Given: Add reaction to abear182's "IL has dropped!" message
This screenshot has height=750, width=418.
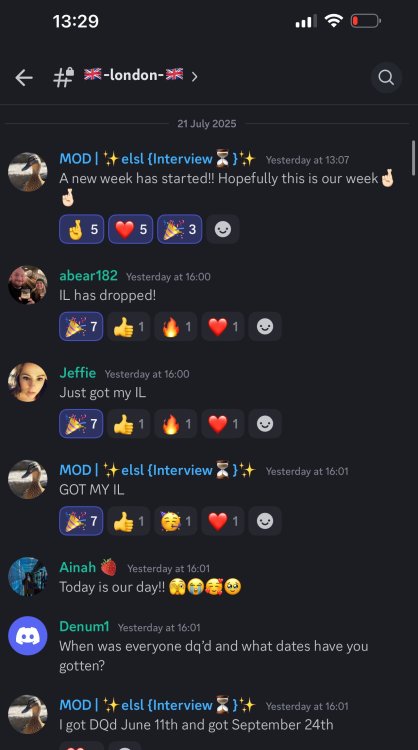Looking at the screenshot, I should point(265,327).
